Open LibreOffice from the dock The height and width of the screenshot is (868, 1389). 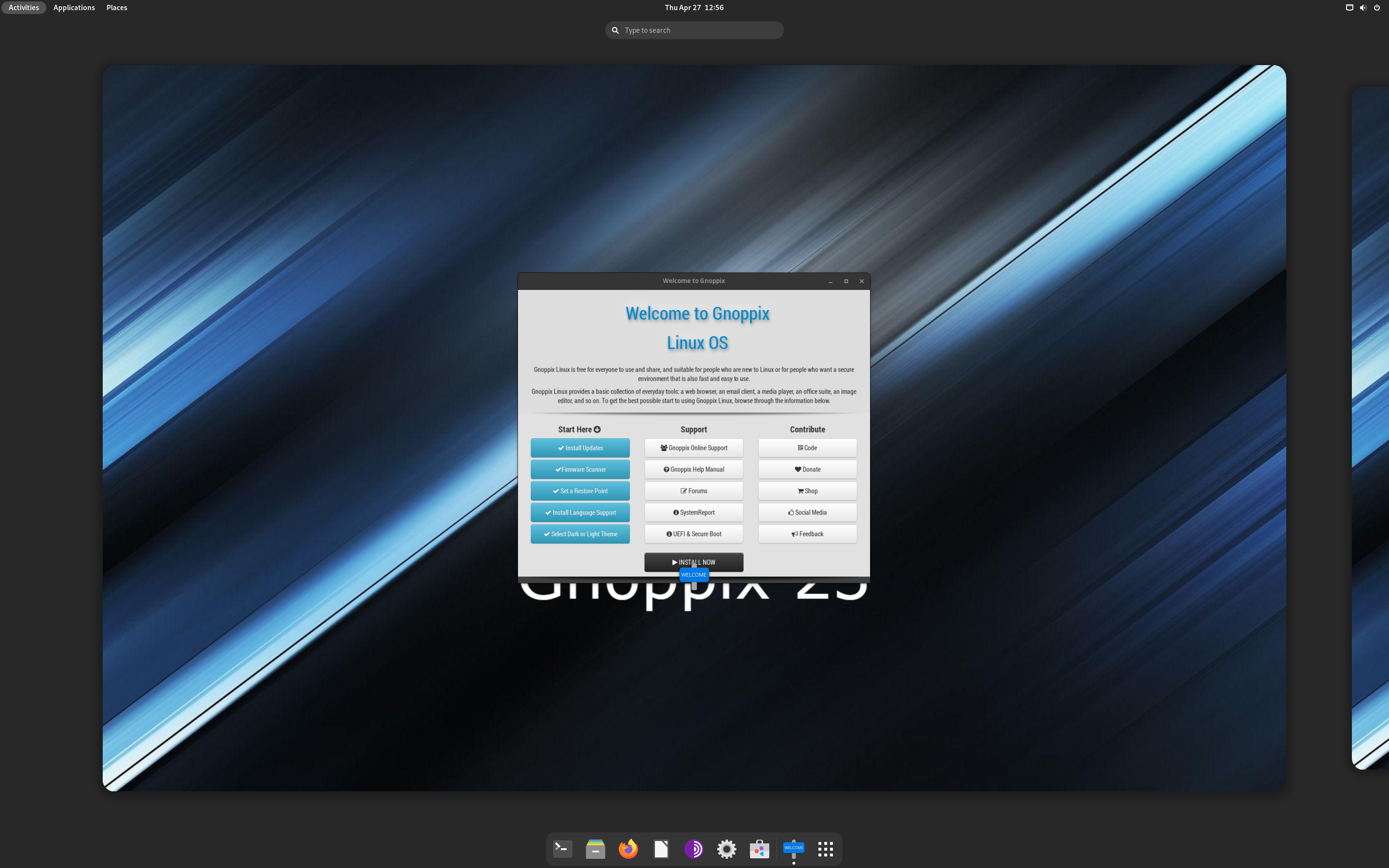(x=661, y=849)
